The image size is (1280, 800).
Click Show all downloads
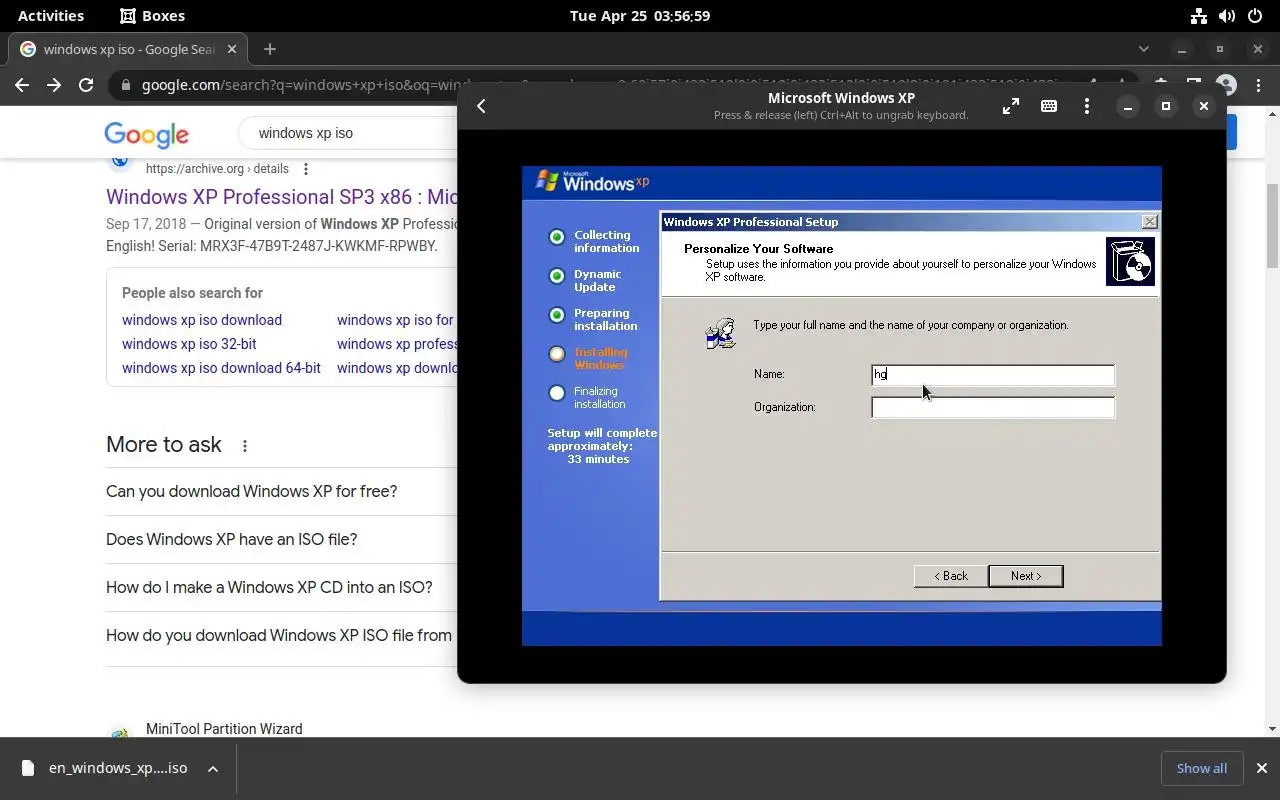[x=1201, y=768]
